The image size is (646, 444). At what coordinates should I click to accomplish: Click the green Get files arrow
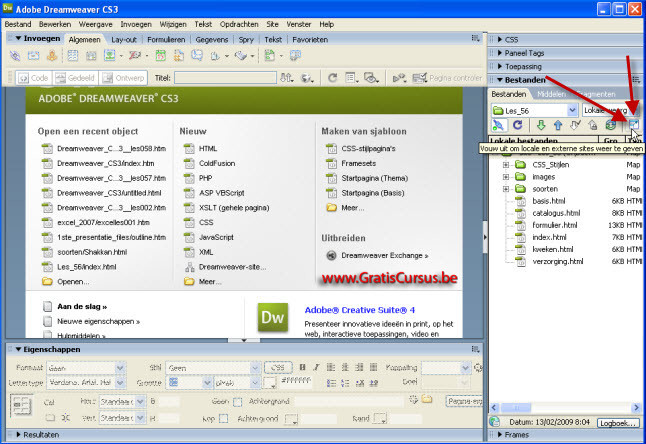coord(541,125)
